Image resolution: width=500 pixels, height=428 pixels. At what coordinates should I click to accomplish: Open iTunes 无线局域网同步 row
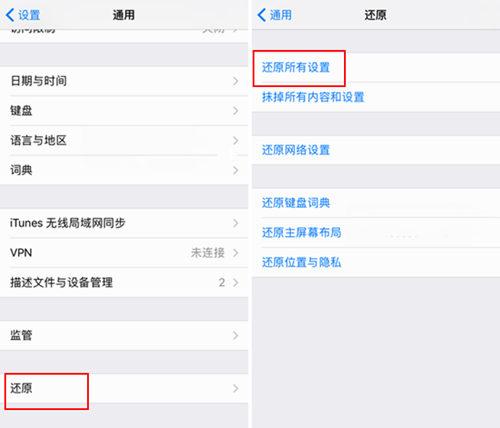point(124,223)
